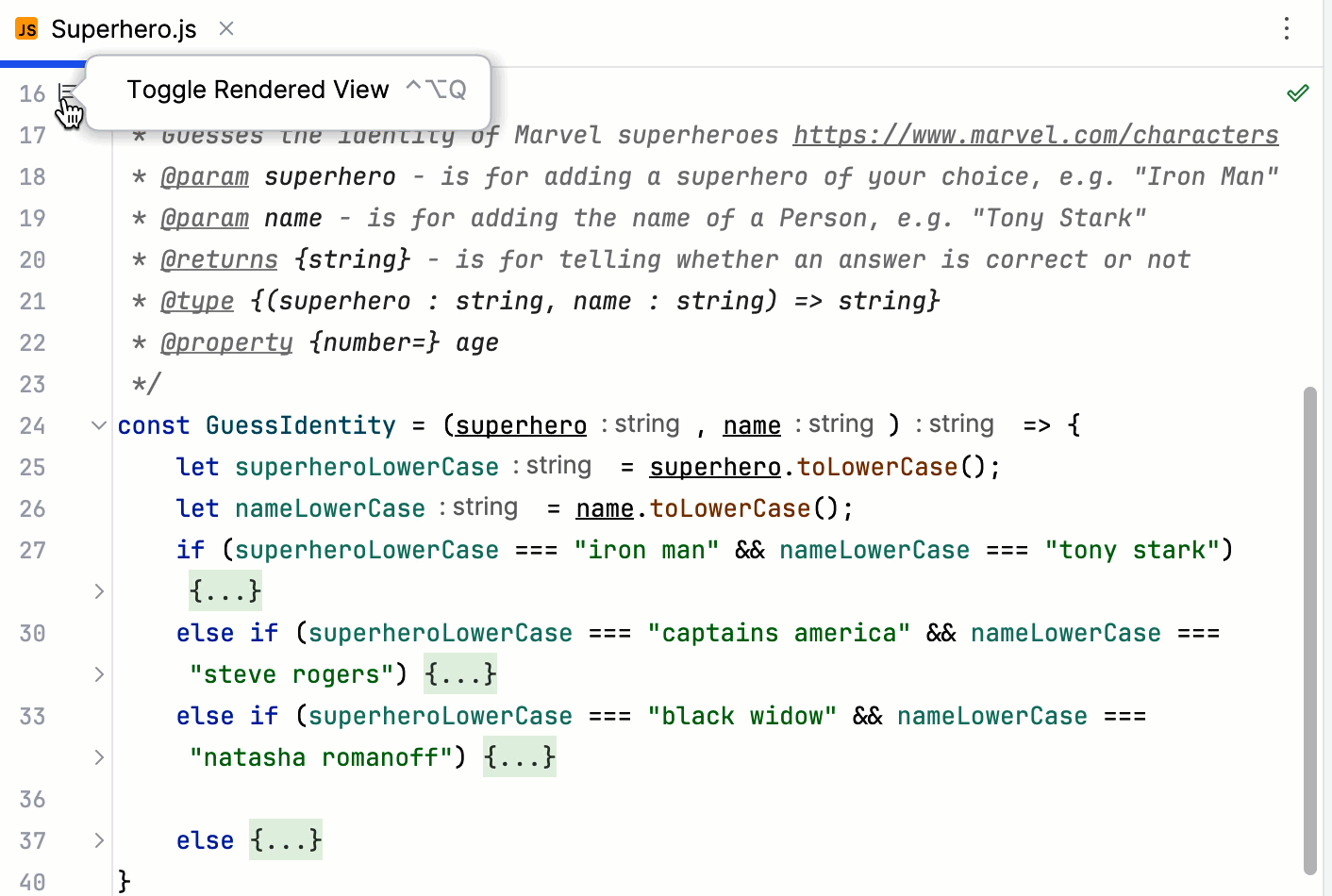The width and height of the screenshot is (1332, 896).
Task: Open the editor three-dot options menu
Action: pyautogui.click(x=1286, y=29)
